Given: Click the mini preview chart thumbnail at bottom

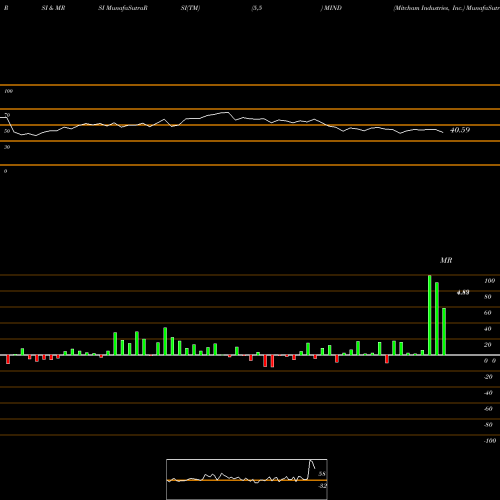Looking at the screenshot, I should point(247,479).
